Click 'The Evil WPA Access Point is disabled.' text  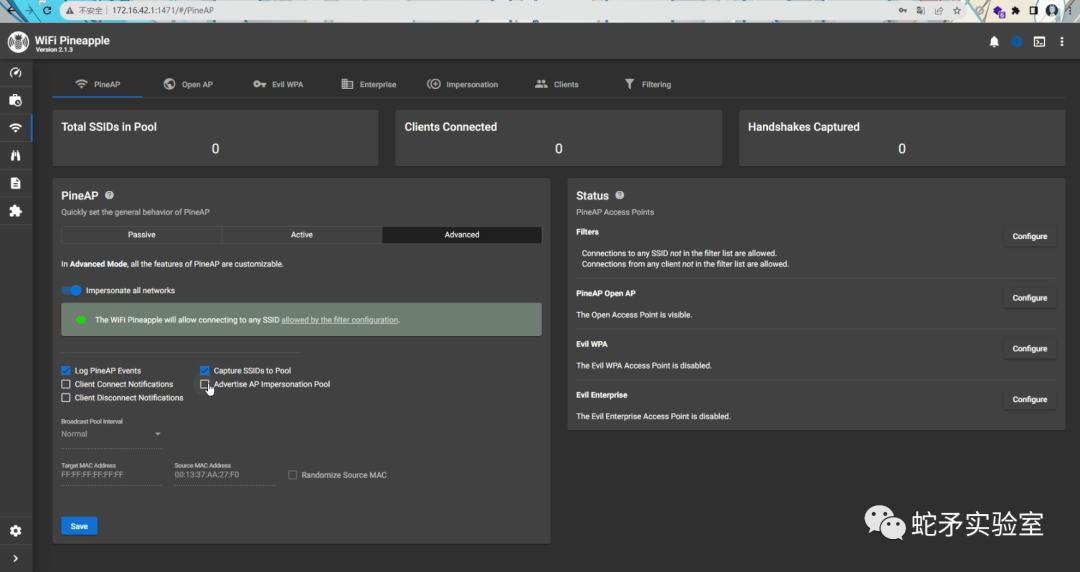click(x=643, y=366)
